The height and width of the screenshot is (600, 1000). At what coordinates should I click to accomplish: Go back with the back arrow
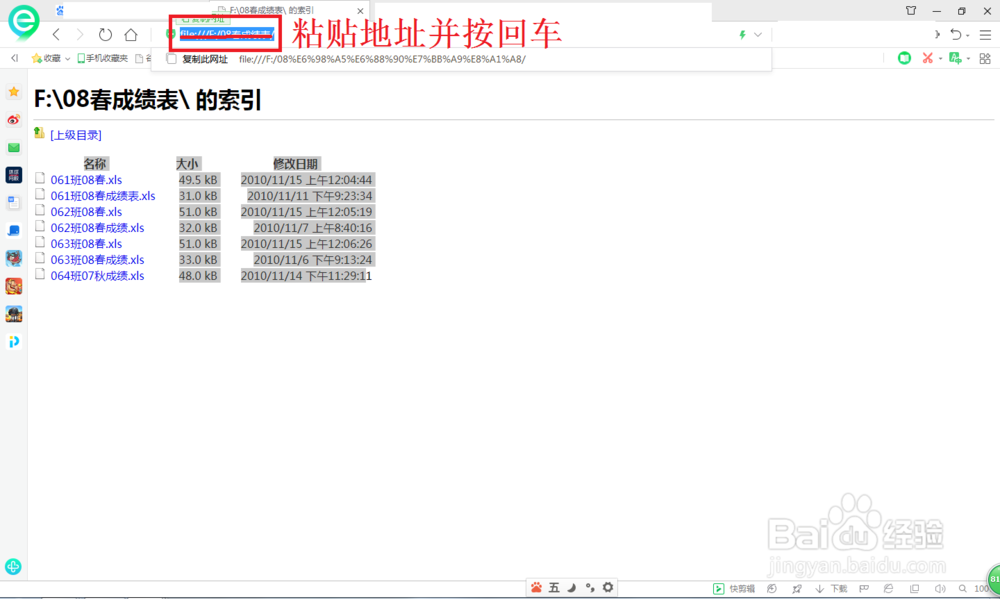[56, 34]
